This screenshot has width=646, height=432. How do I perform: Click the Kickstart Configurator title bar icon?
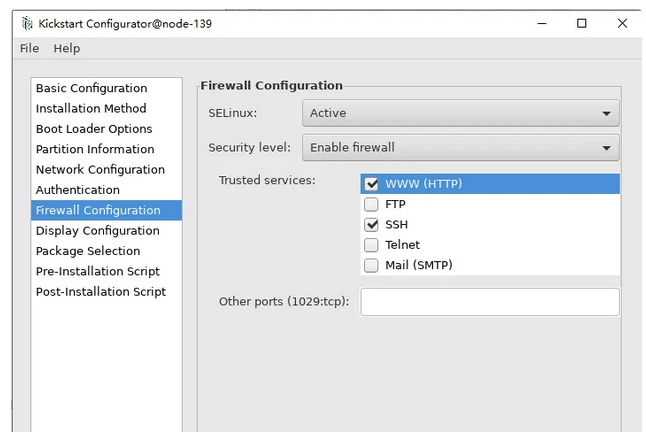point(25,23)
